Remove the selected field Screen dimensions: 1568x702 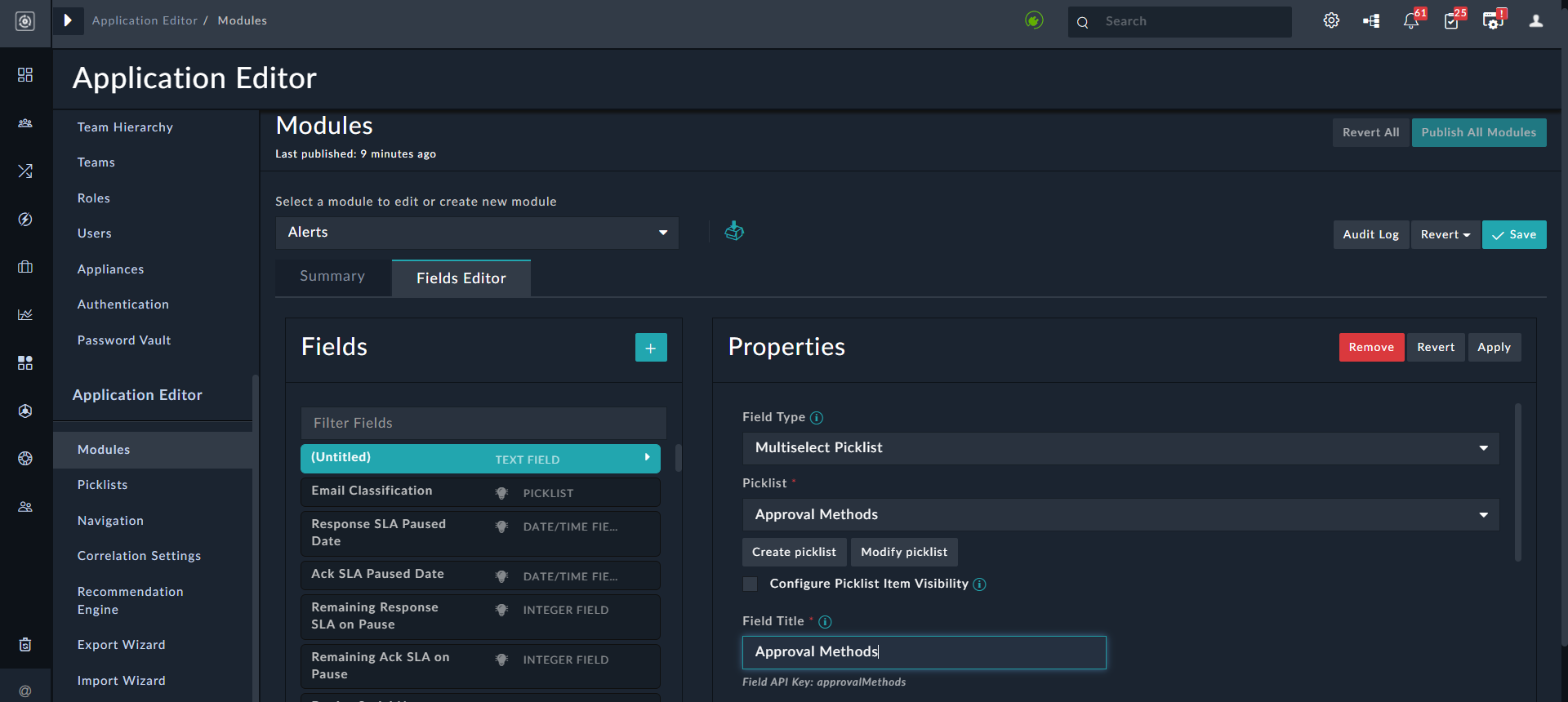pyautogui.click(x=1372, y=348)
